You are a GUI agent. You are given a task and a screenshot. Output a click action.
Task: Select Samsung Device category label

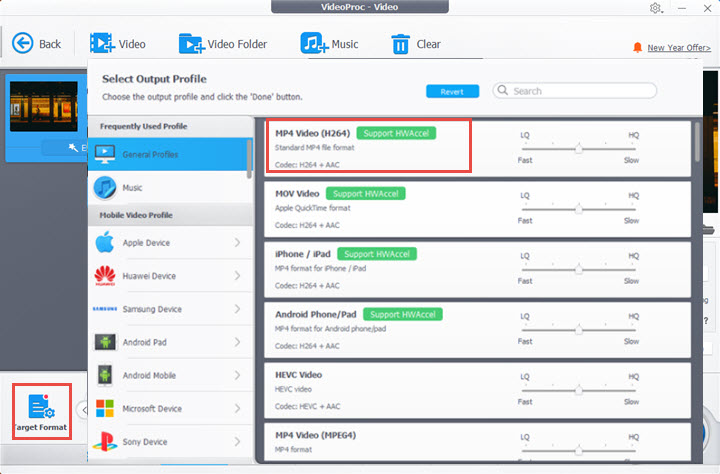[x=152, y=309]
